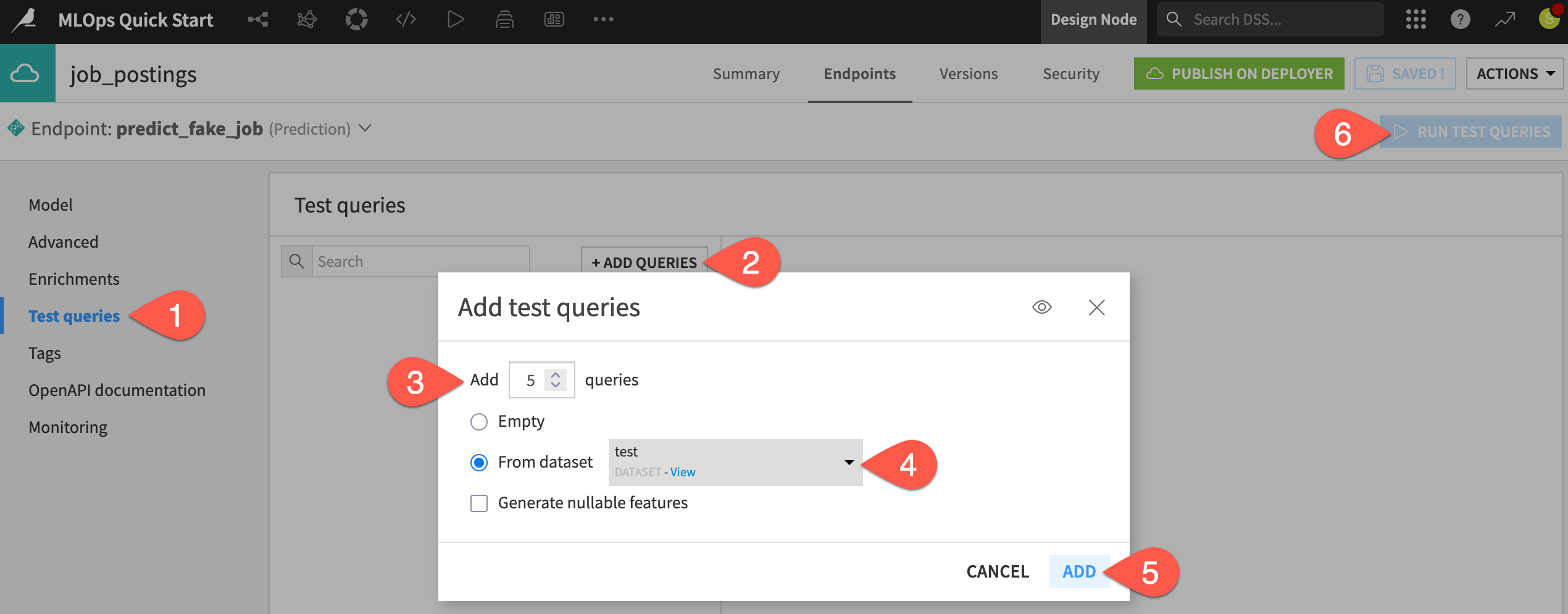1568x614 pixels.
Task: Click Publish on Deployer
Action: tap(1239, 73)
